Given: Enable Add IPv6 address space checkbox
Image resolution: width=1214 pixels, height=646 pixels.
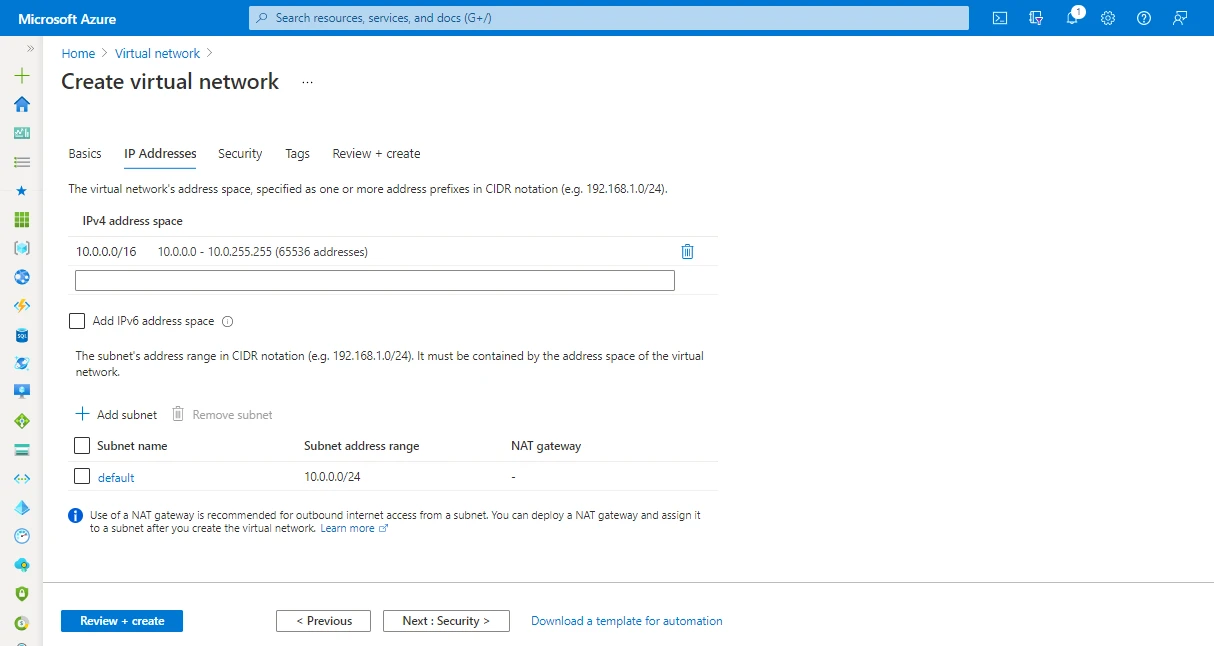Looking at the screenshot, I should (77, 321).
